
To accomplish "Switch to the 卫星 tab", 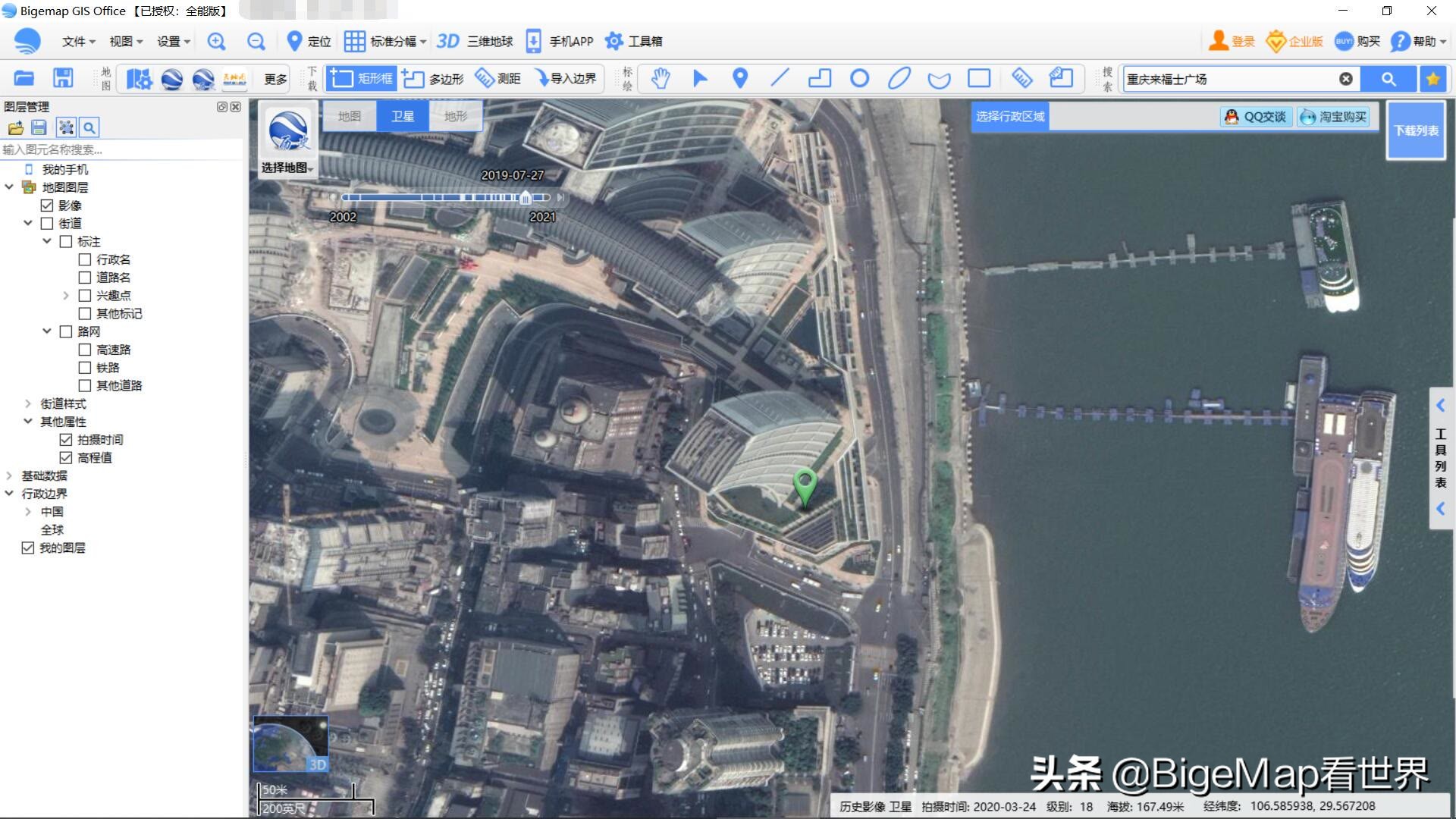I will coord(403,116).
